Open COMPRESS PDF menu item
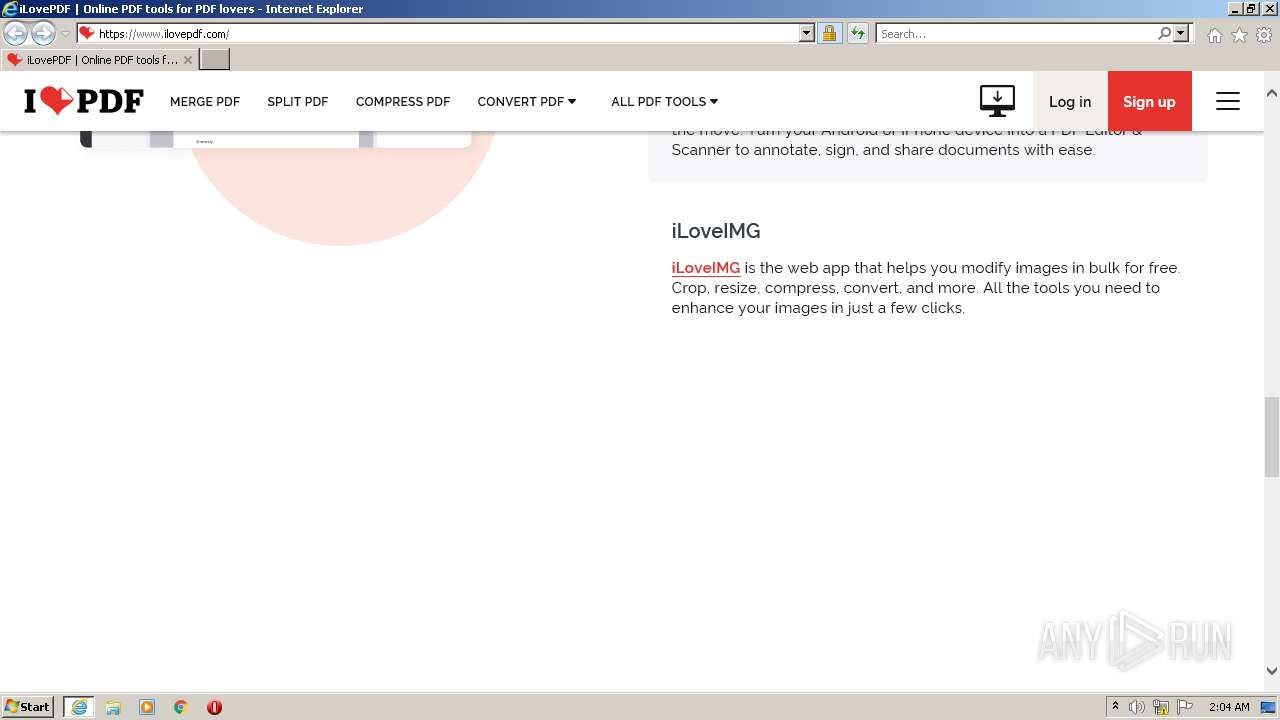This screenshot has width=1280, height=720. pyautogui.click(x=403, y=102)
